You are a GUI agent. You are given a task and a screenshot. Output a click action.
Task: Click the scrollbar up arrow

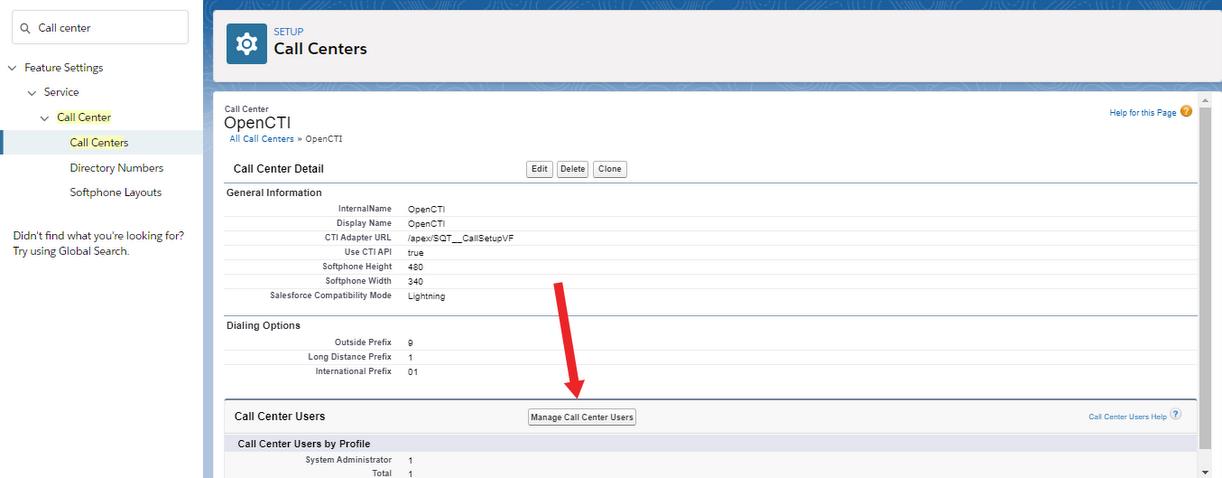(x=1204, y=100)
